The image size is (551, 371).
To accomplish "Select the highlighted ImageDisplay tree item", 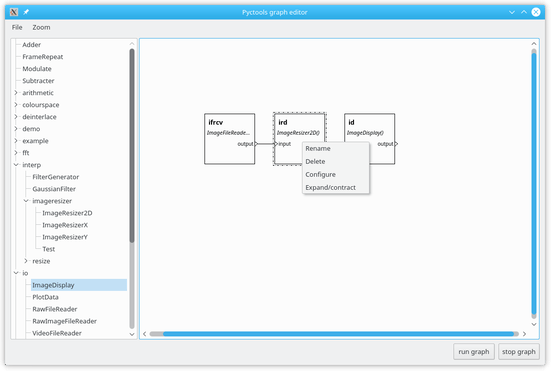I will [79, 285].
